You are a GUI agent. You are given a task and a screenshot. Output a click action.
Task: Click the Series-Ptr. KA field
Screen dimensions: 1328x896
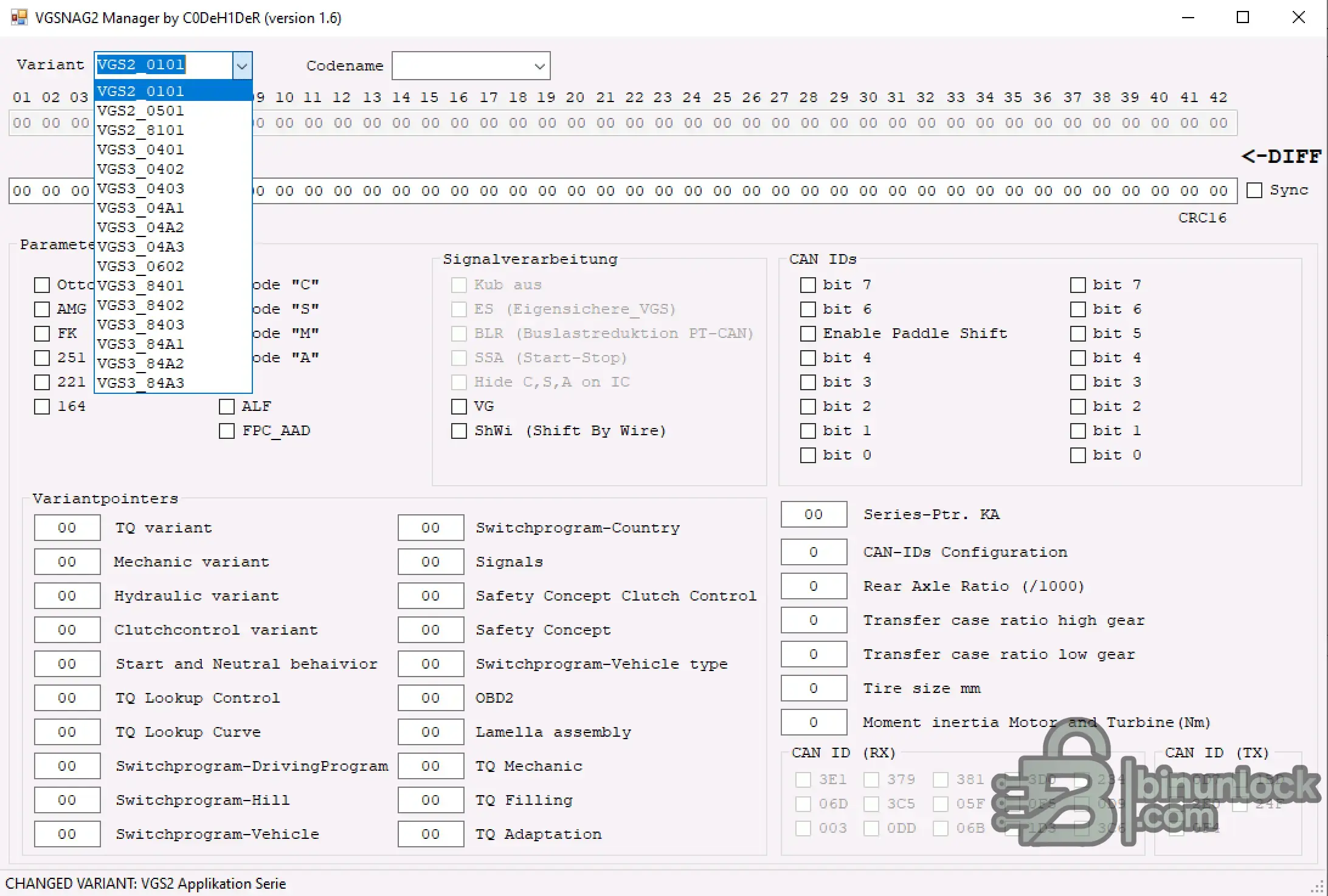click(814, 514)
